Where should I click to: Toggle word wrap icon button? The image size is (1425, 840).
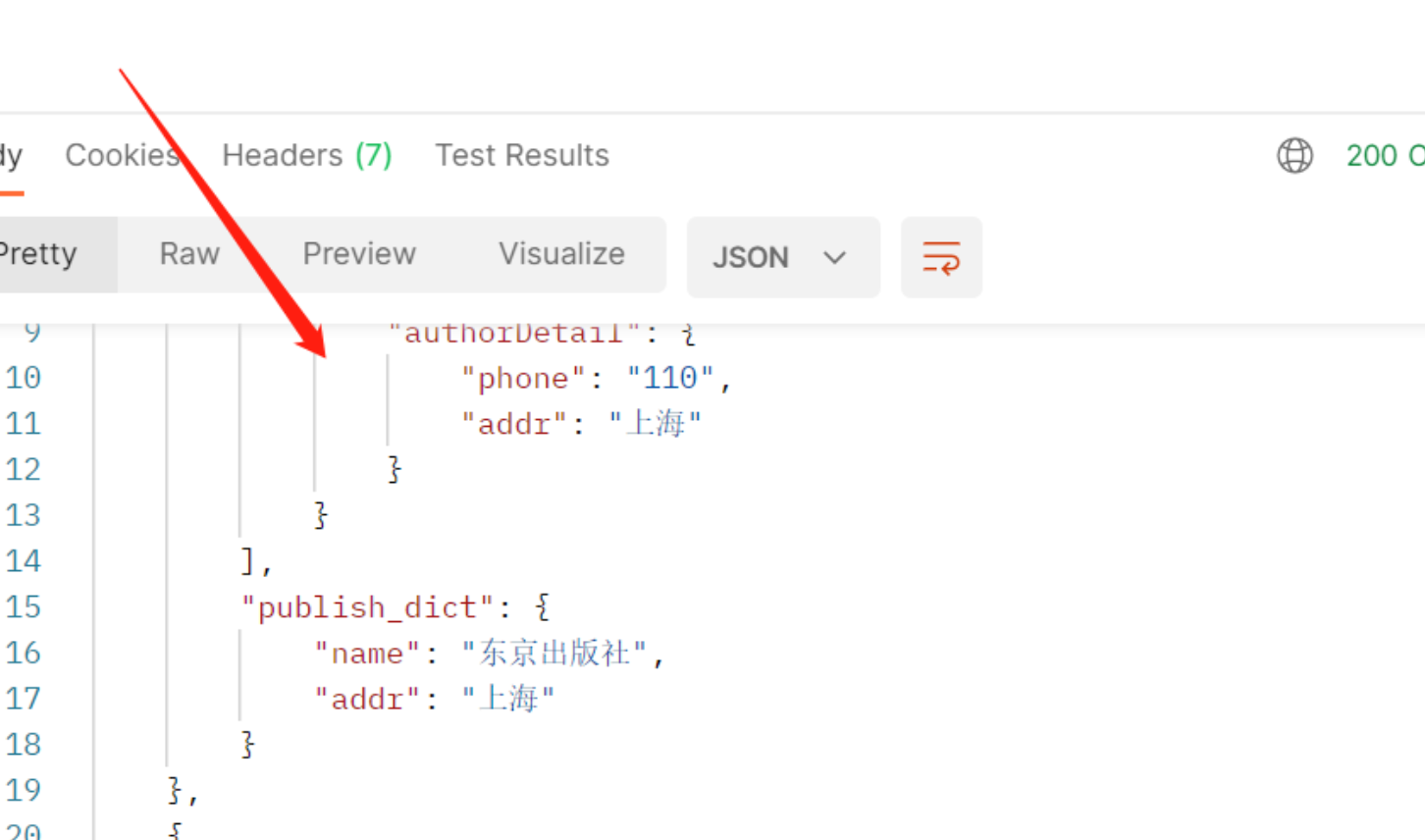point(941,257)
